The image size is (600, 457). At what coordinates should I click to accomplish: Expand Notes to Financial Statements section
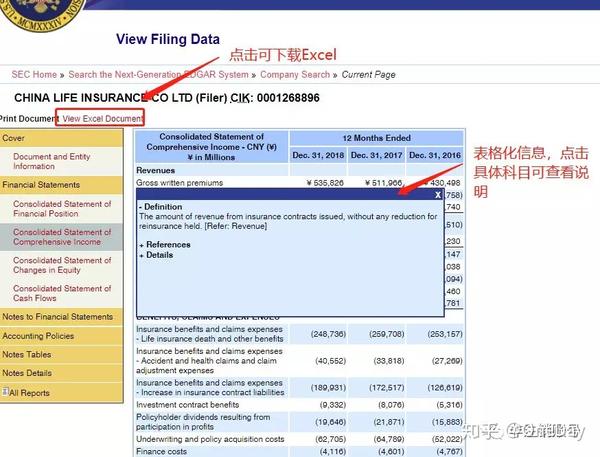click(x=61, y=317)
